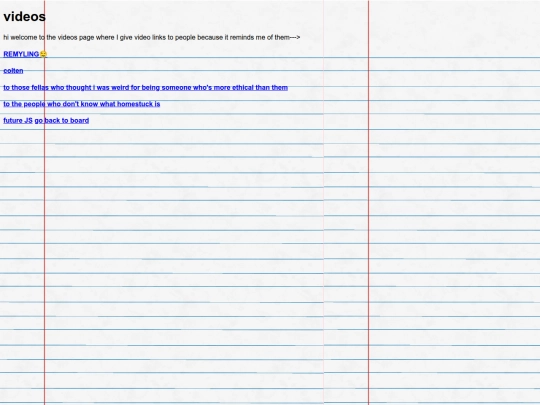Go back to board link
This screenshot has height=405, width=540.
coord(62,121)
